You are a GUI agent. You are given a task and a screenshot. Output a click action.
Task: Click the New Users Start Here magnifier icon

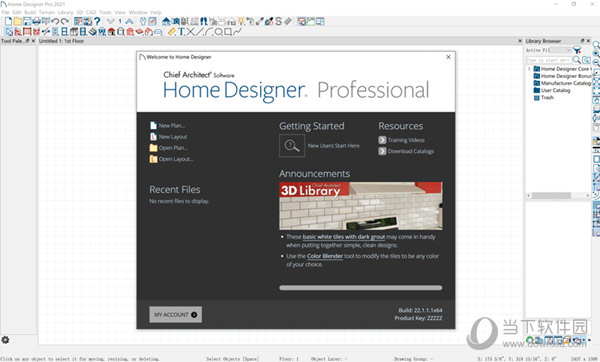click(292, 145)
